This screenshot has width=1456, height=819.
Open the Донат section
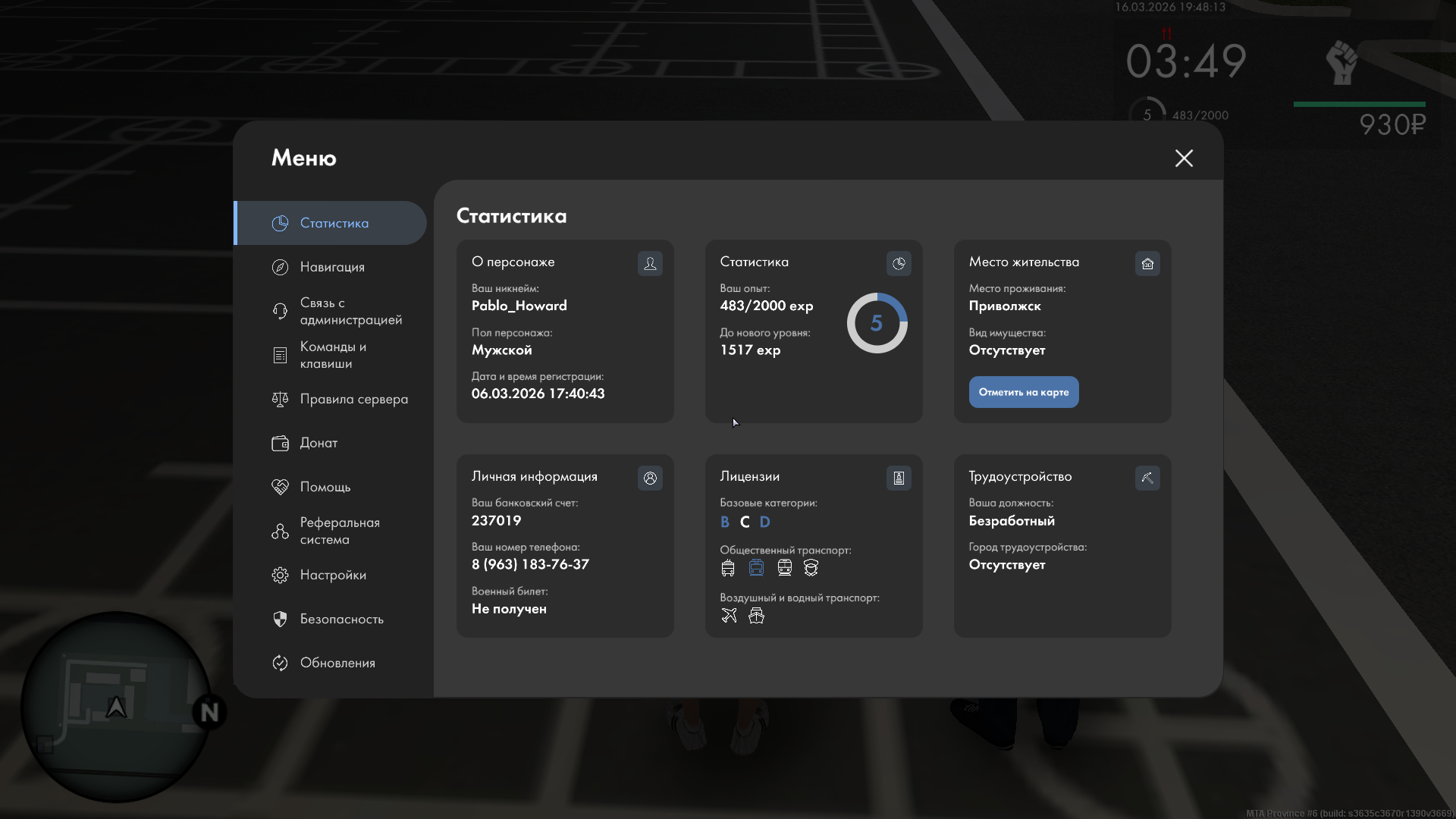coord(318,443)
